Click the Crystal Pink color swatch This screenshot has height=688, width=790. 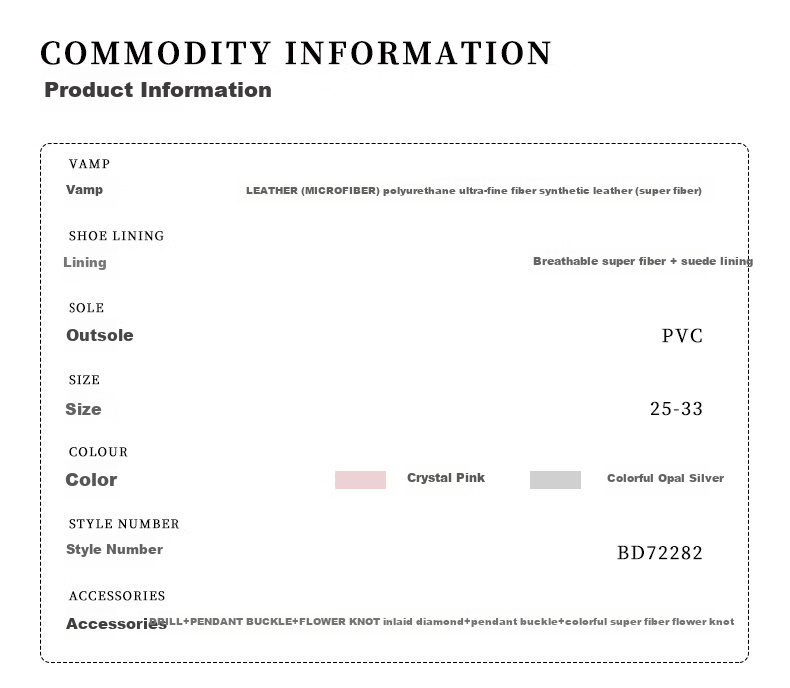[x=360, y=479]
